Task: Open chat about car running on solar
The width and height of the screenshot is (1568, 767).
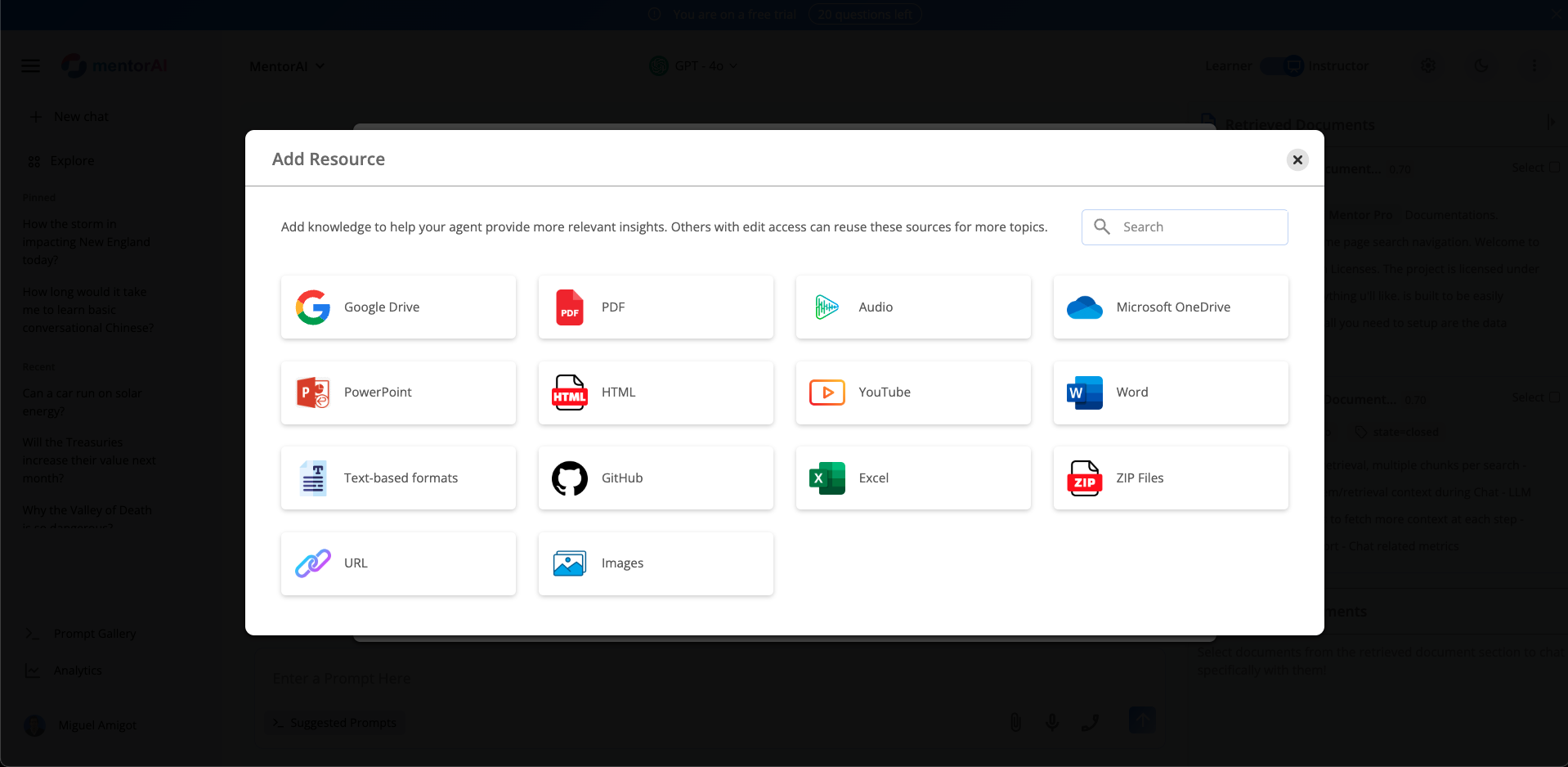Action: pos(83,402)
